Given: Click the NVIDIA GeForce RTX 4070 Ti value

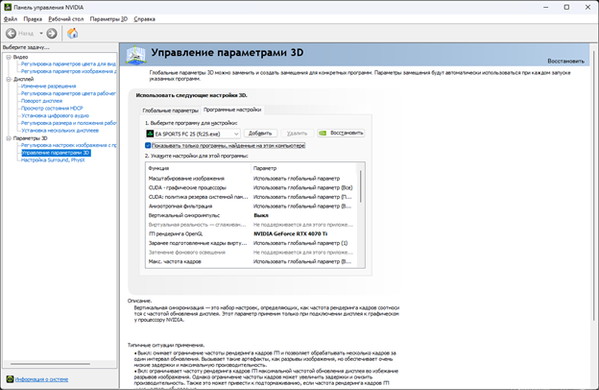Looking at the screenshot, I should point(290,234).
